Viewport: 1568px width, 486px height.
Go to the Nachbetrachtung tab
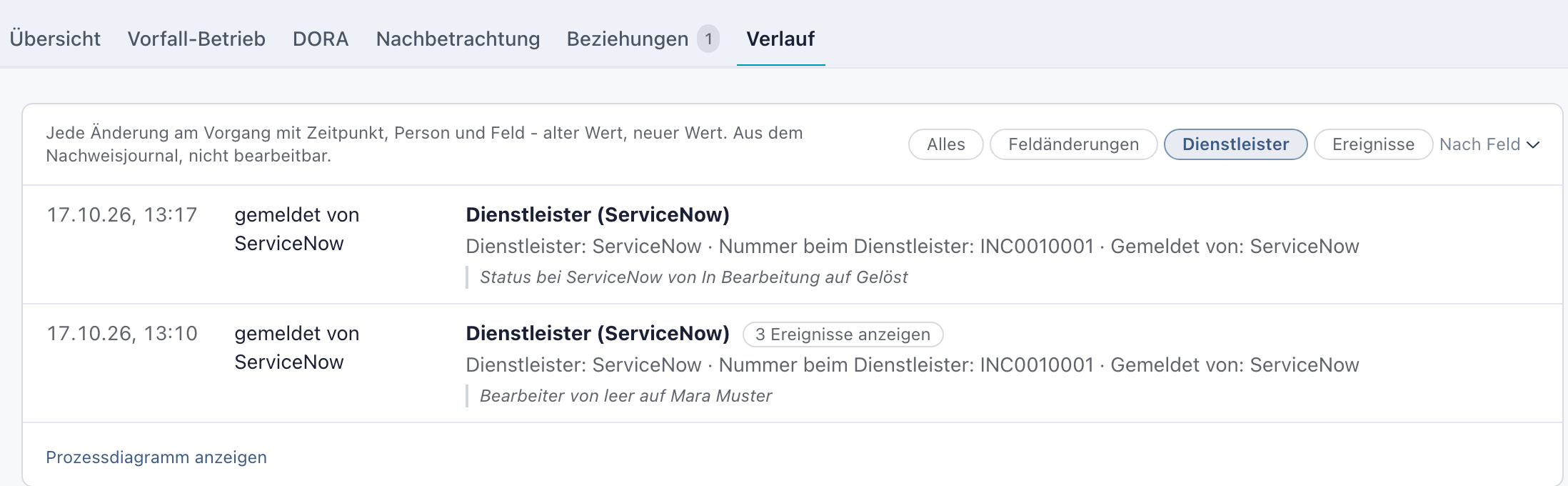(x=458, y=39)
